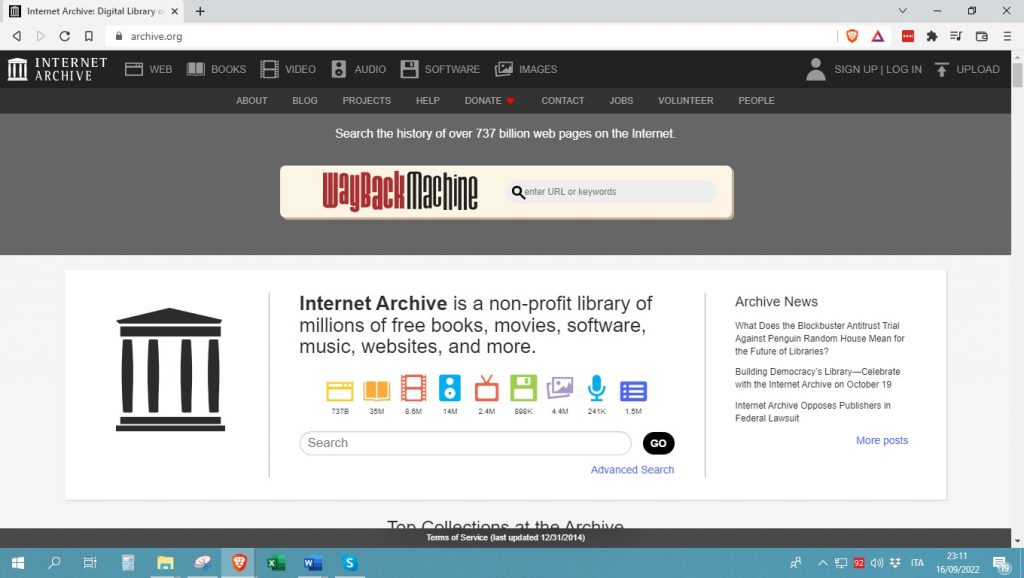
Task: Open the BOOKS section icon
Action: 197,69
